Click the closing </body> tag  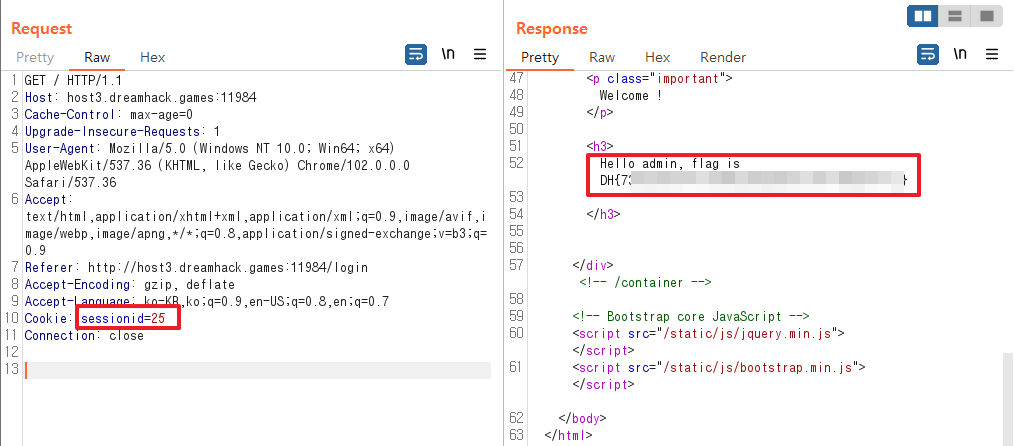582,418
